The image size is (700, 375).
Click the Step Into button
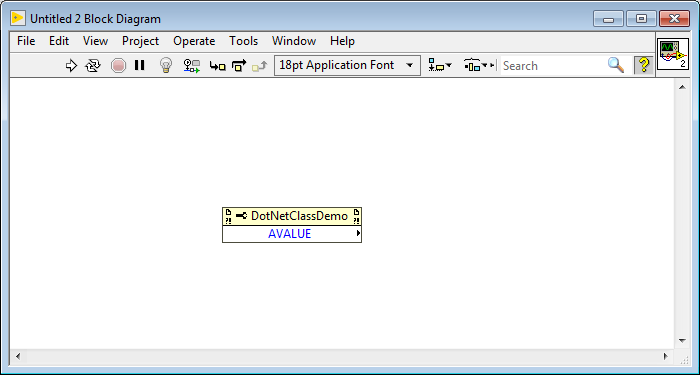(217, 67)
